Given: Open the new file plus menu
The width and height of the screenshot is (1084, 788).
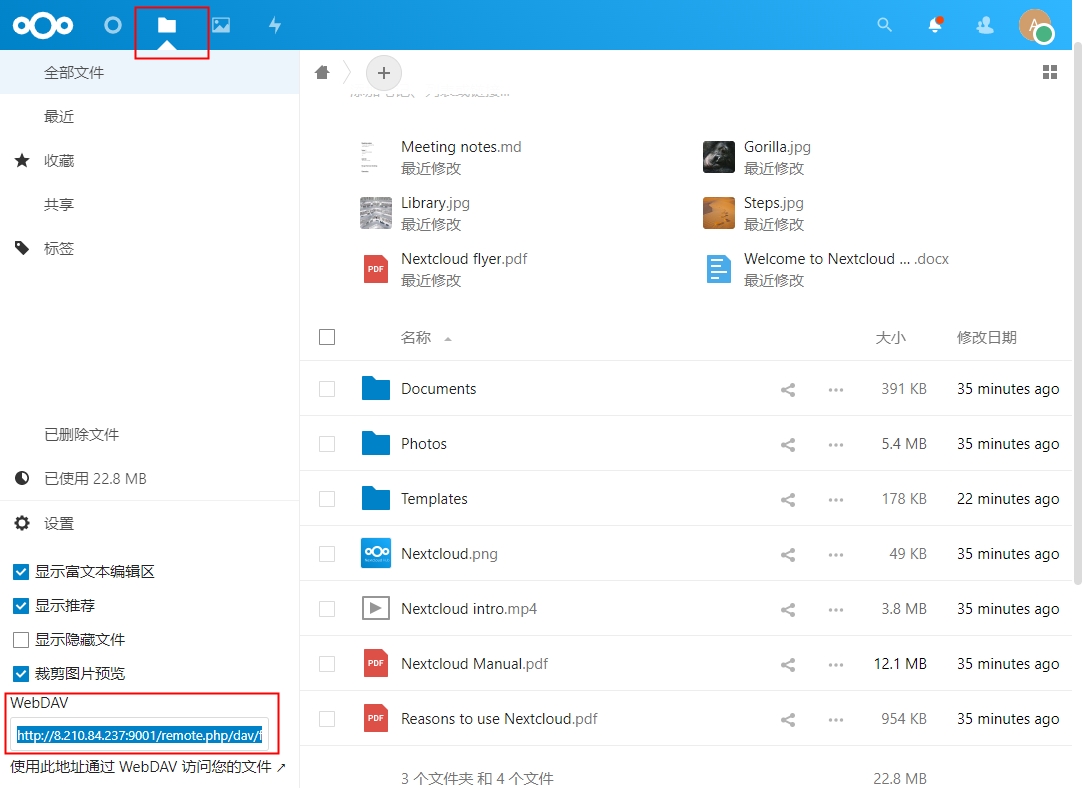Looking at the screenshot, I should pyautogui.click(x=384, y=73).
